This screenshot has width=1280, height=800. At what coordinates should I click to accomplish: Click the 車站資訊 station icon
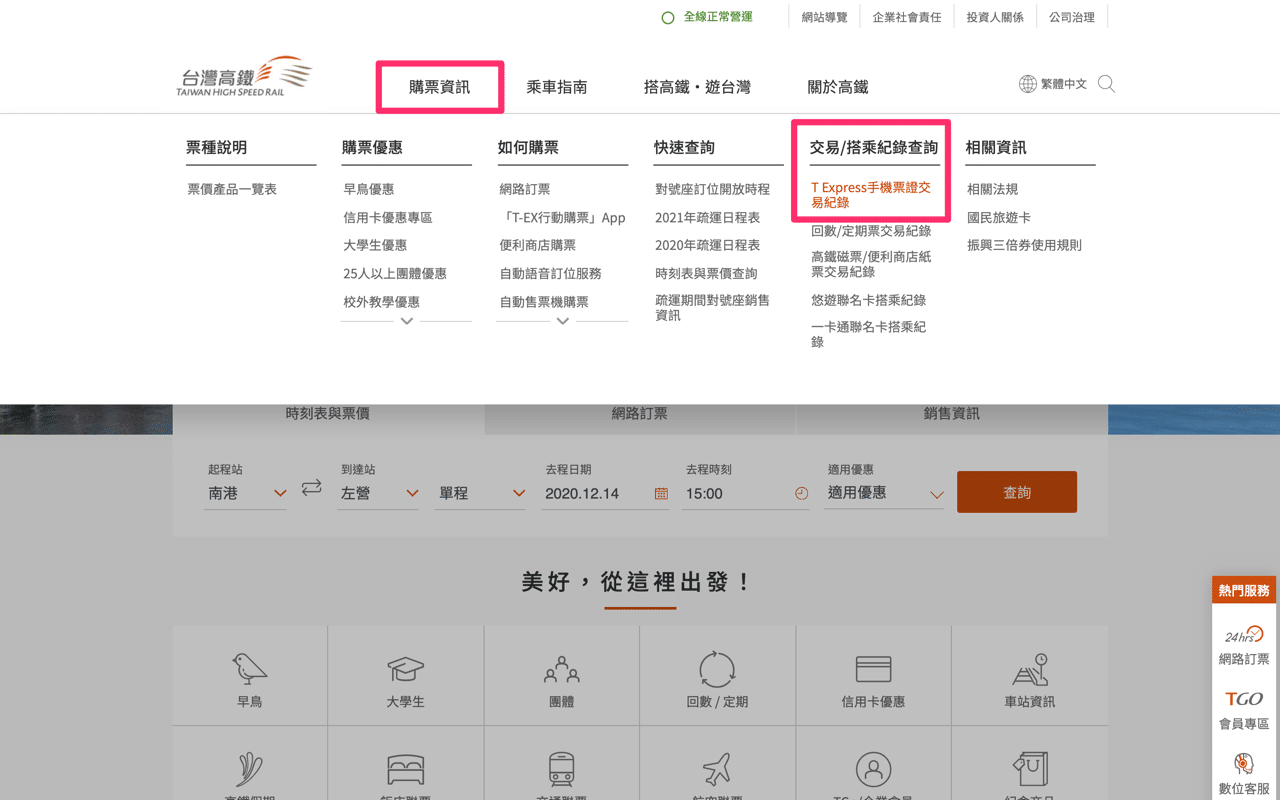tap(1029, 669)
